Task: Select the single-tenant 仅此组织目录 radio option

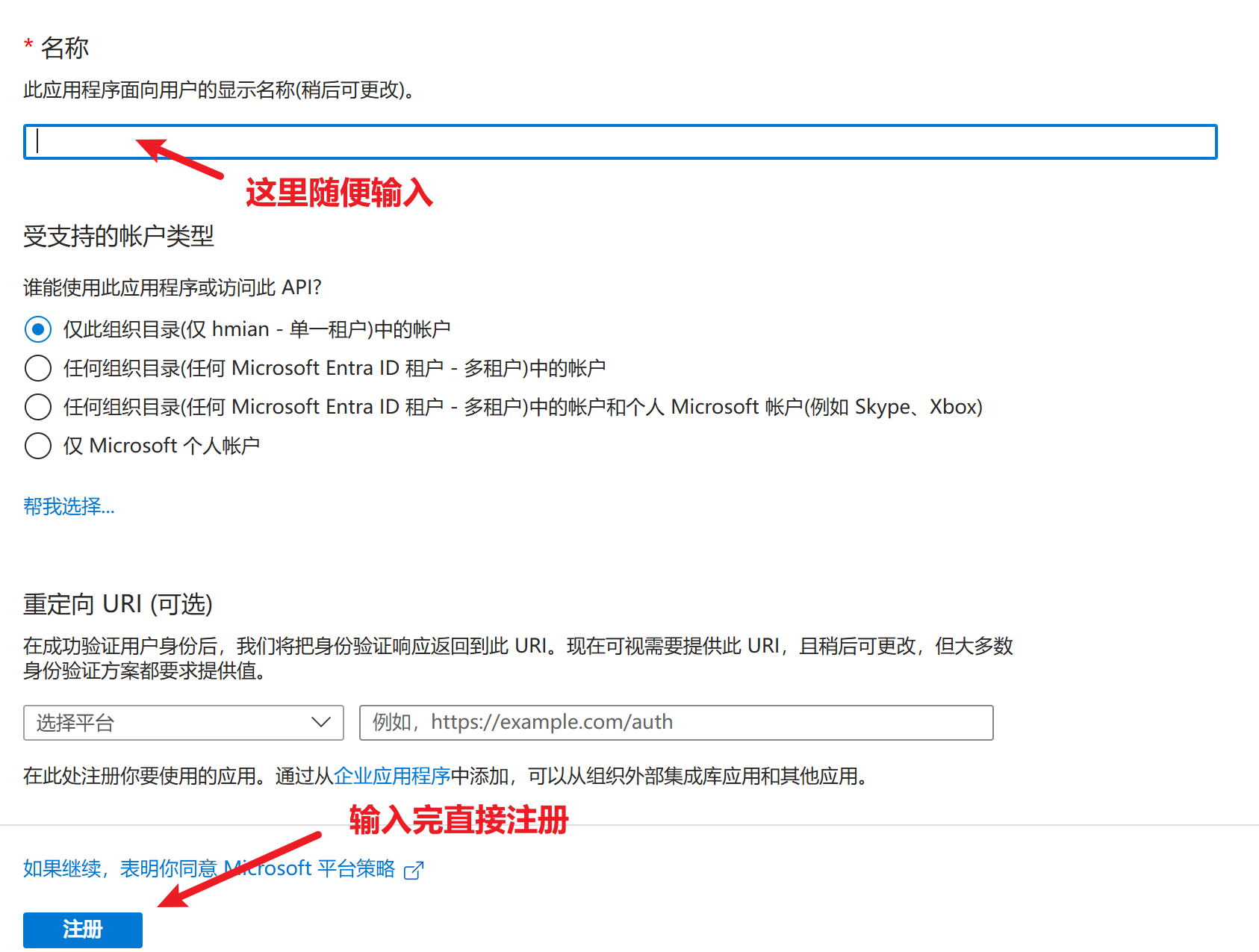Action: tap(38, 329)
